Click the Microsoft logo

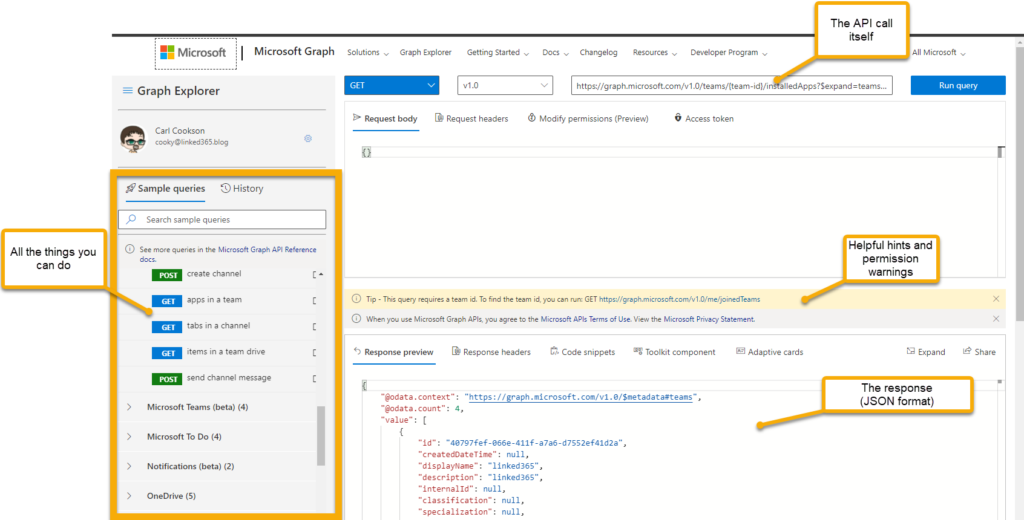point(194,53)
